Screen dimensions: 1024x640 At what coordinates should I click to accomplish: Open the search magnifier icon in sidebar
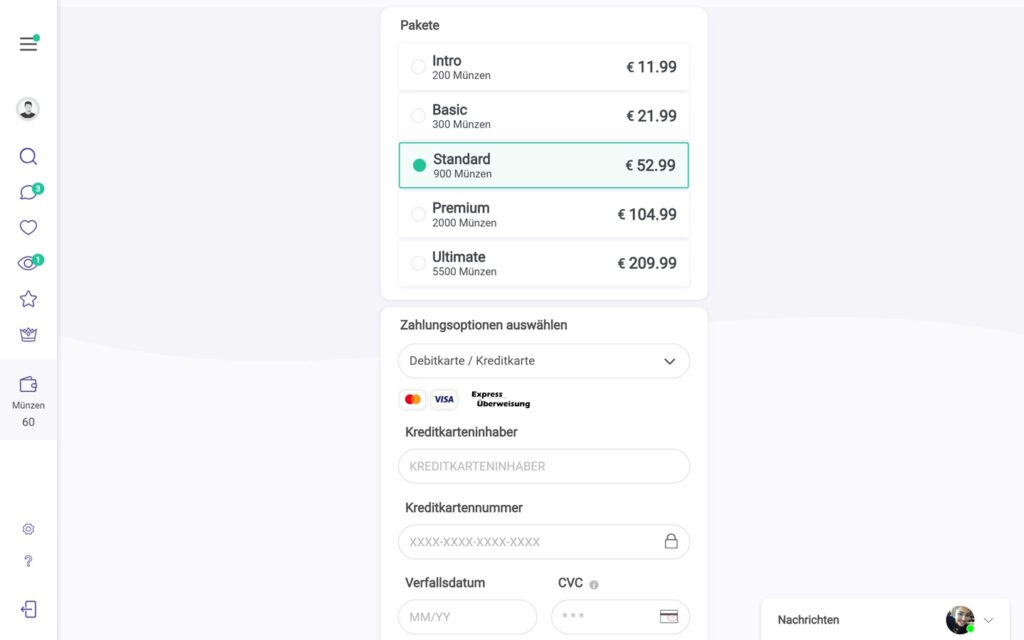click(28, 157)
